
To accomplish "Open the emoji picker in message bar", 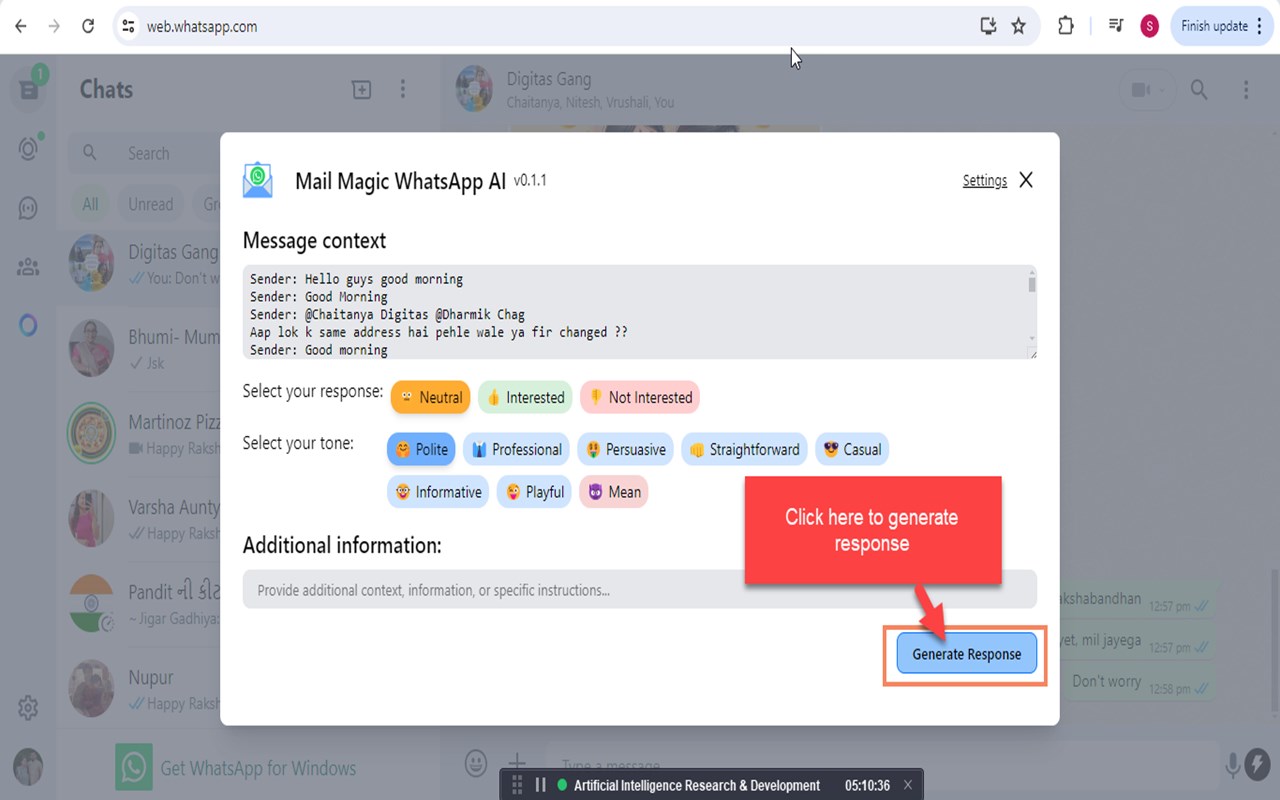I will tap(477, 764).
